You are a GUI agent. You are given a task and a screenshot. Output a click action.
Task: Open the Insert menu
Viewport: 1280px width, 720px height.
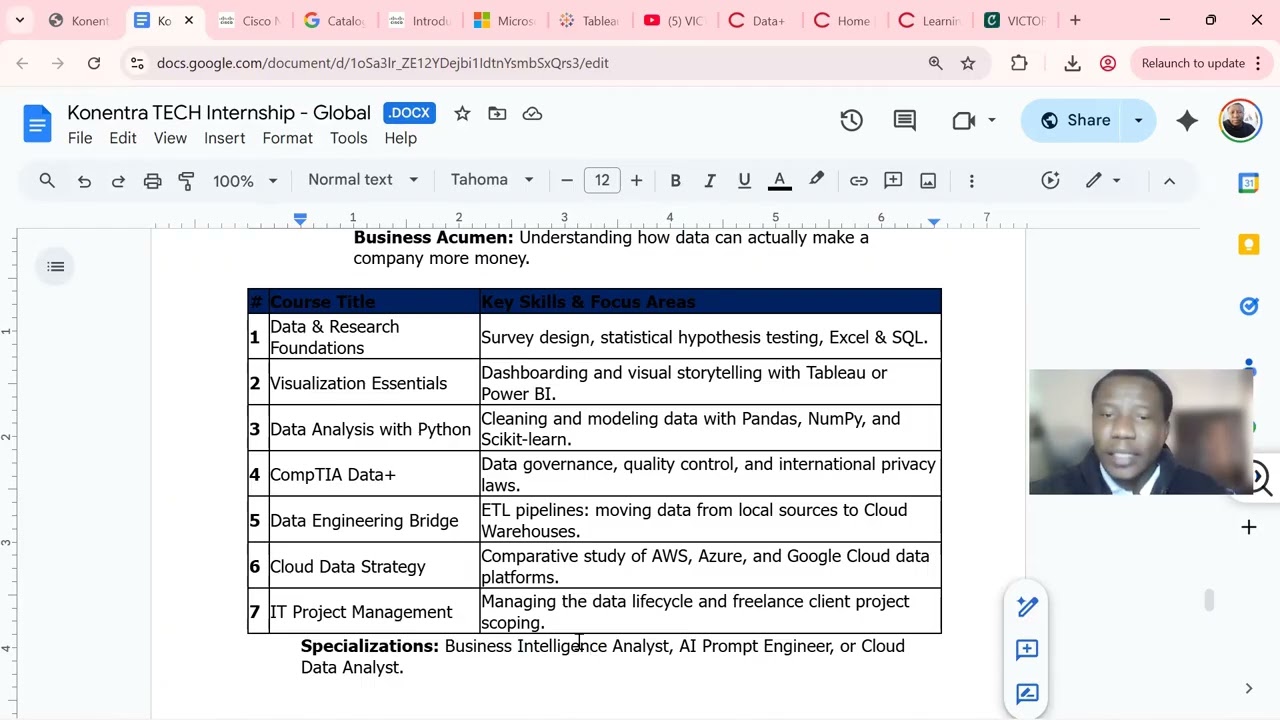[x=224, y=139]
